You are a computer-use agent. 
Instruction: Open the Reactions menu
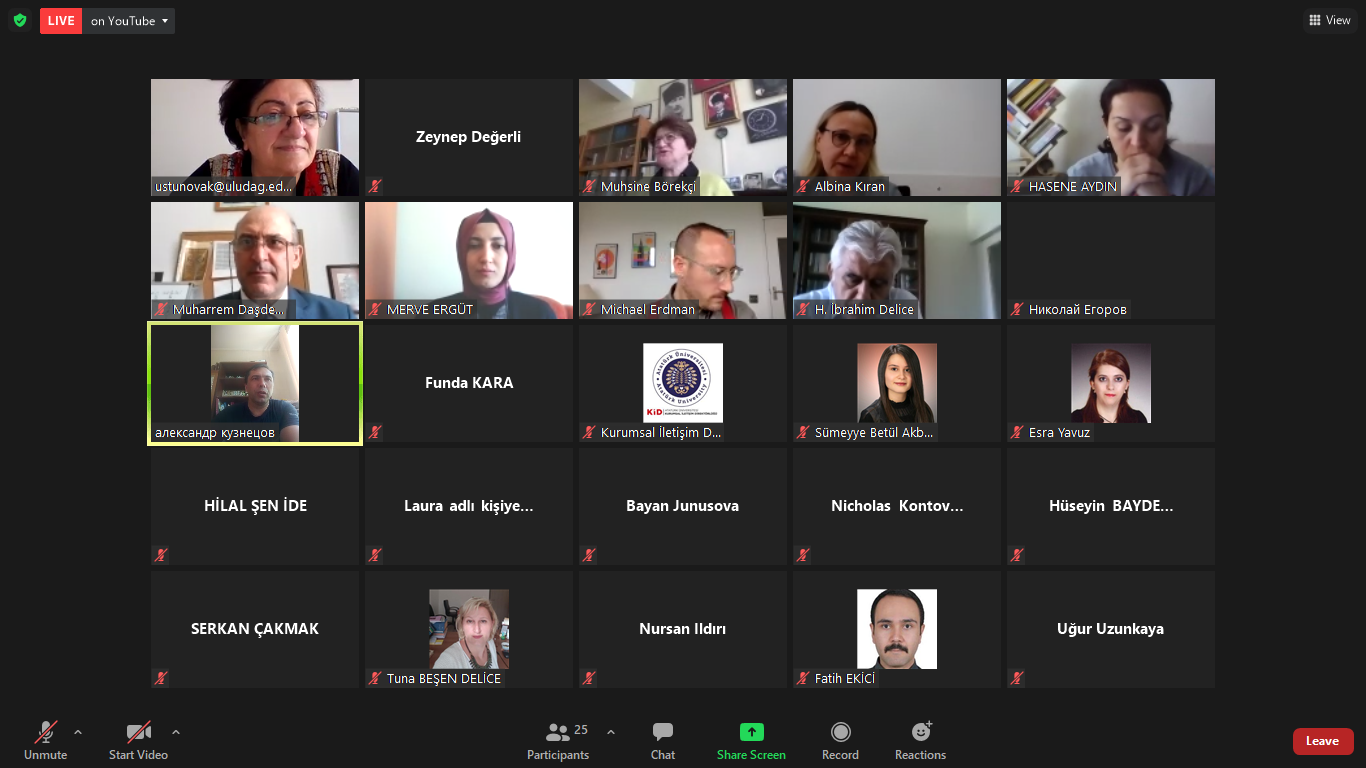pos(920,740)
